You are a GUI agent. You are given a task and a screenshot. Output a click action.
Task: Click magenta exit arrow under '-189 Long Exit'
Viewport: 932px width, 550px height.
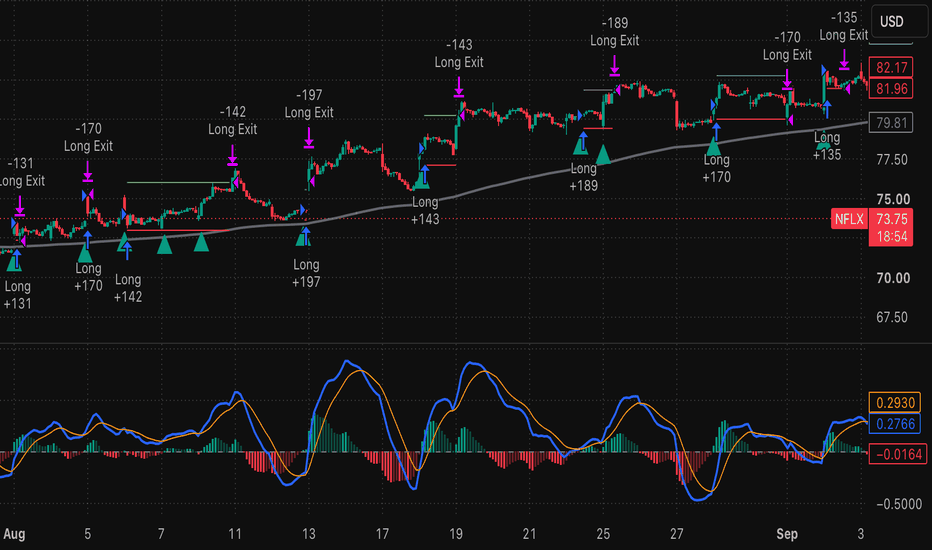point(615,66)
